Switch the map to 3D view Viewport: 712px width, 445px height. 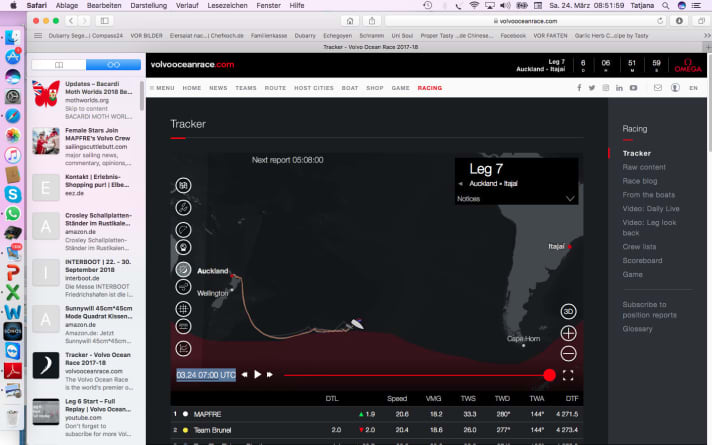tap(568, 312)
